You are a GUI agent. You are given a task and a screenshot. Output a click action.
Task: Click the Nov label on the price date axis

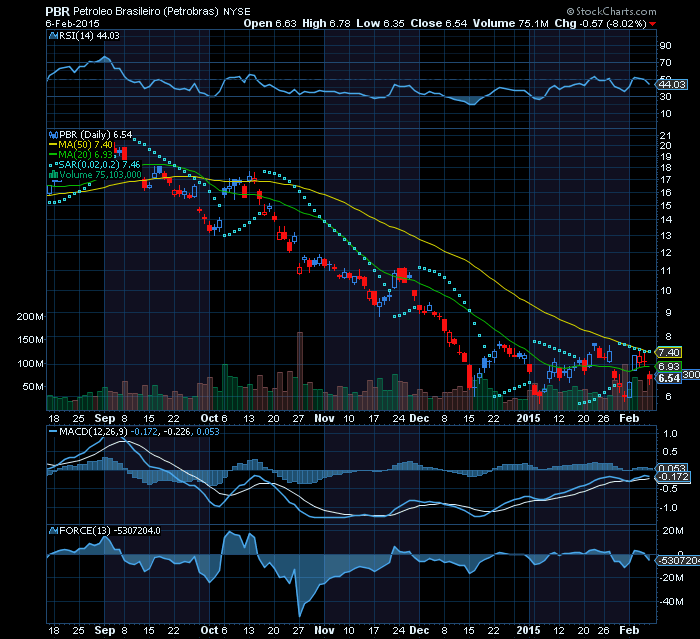pyautogui.click(x=324, y=418)
